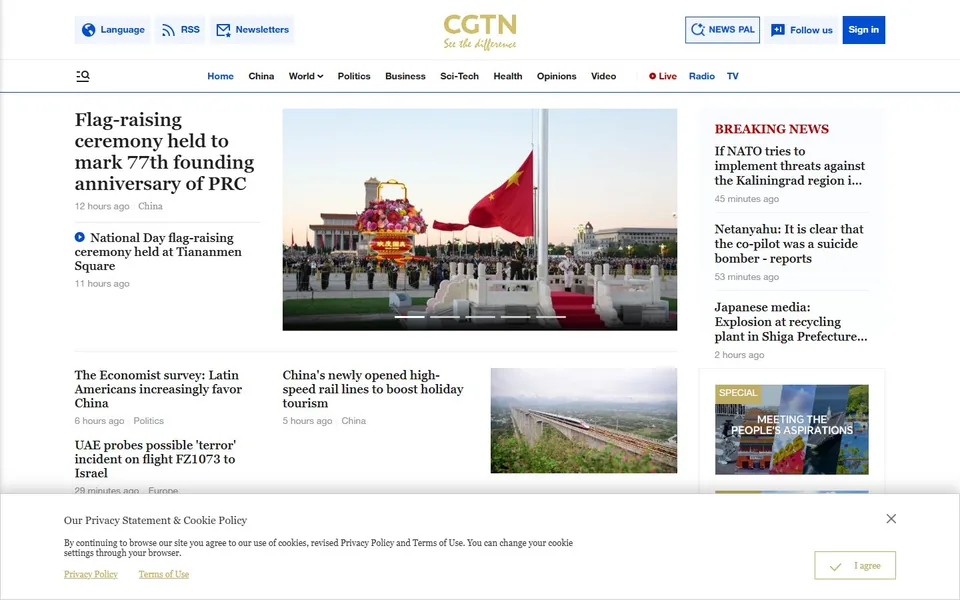Open the Privacy Policy link

[x=91, y=574]
